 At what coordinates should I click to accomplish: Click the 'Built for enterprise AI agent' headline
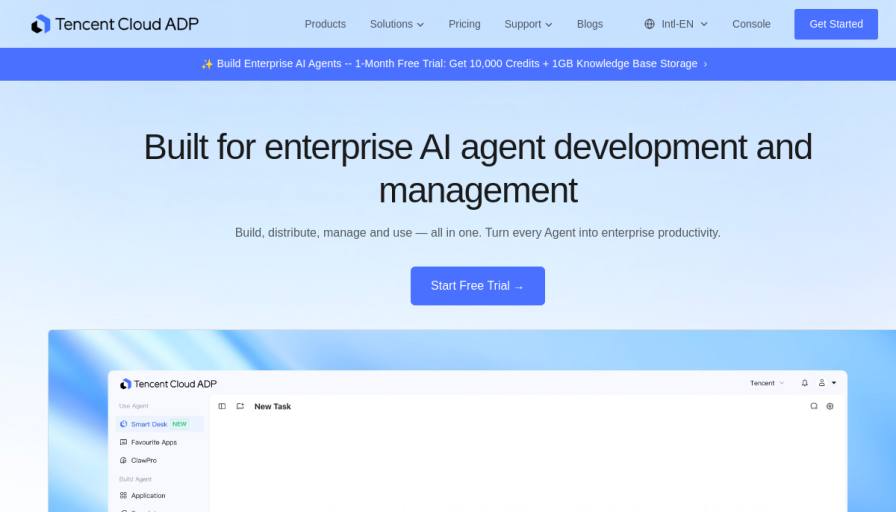click(x=478, y=168)
